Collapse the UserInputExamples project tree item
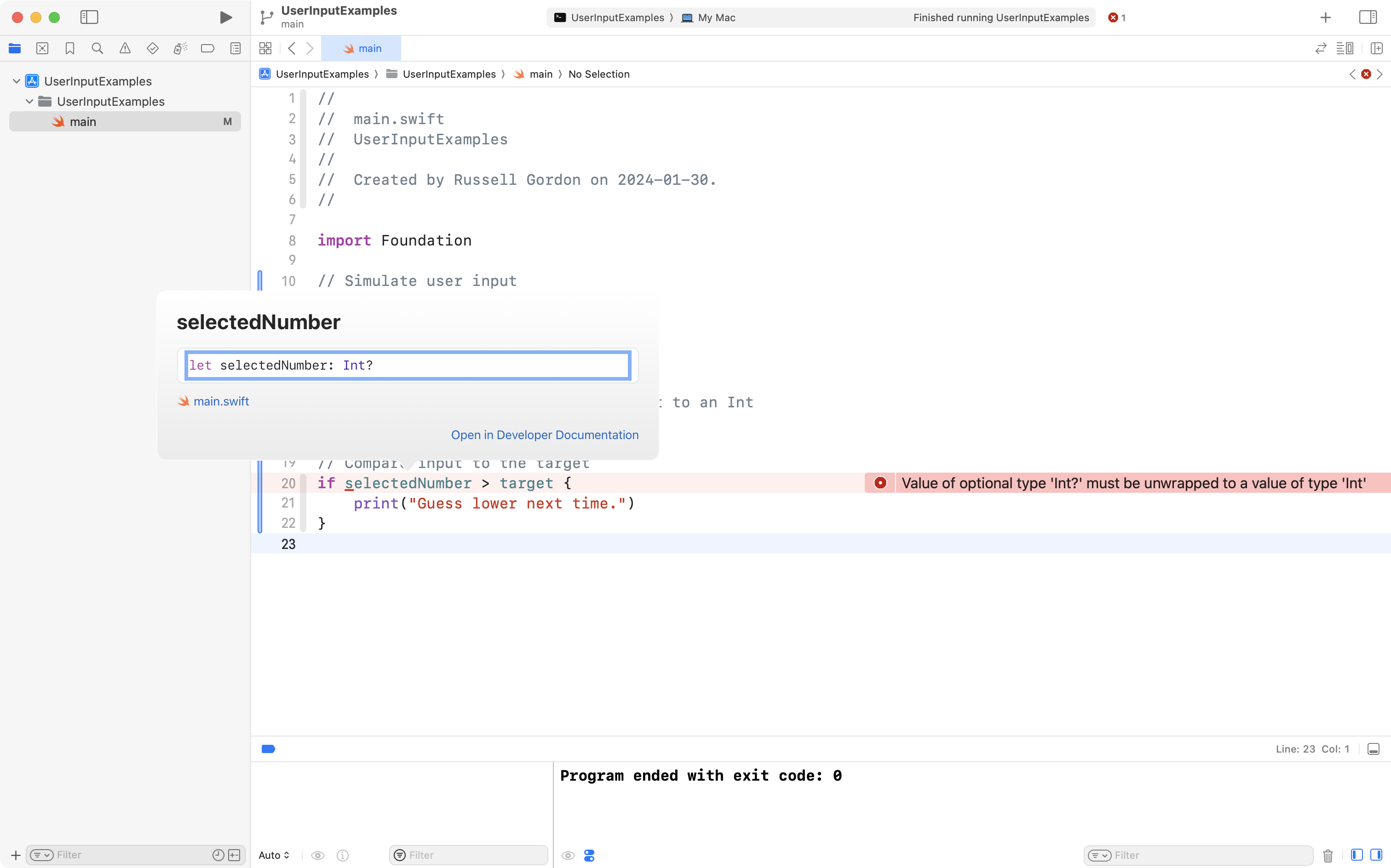The image size is (1391, 868). [x=16, y=80]
